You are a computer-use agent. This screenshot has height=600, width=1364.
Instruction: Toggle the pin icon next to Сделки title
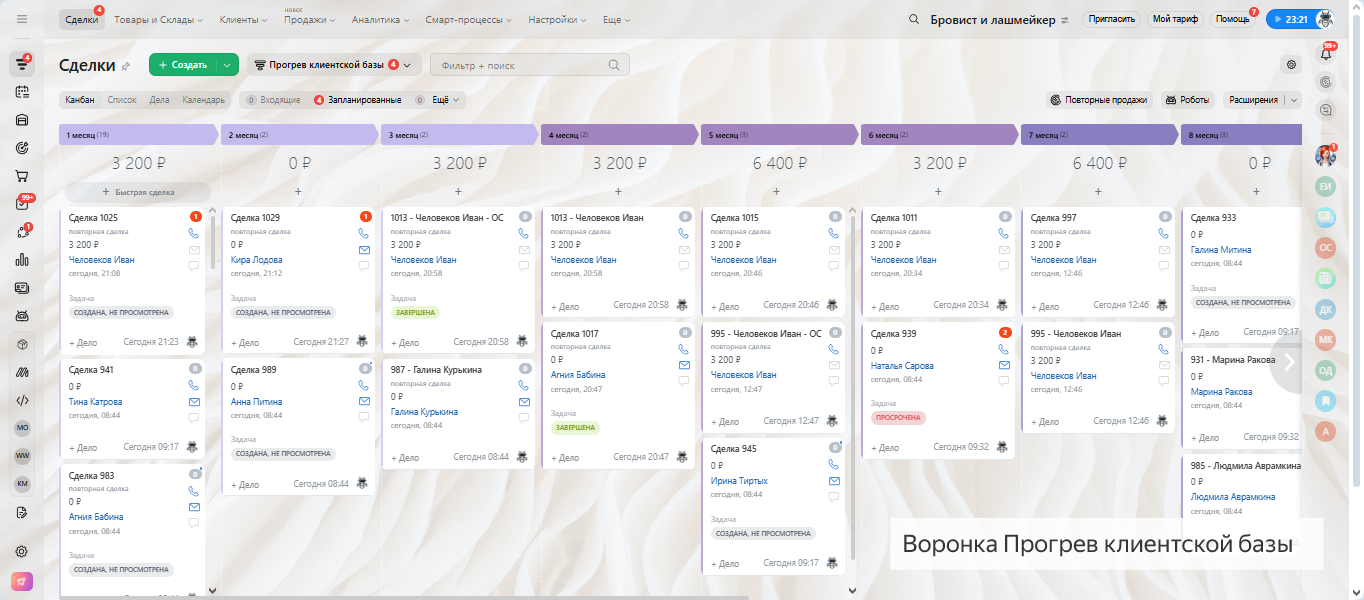[x=125, y=66]
